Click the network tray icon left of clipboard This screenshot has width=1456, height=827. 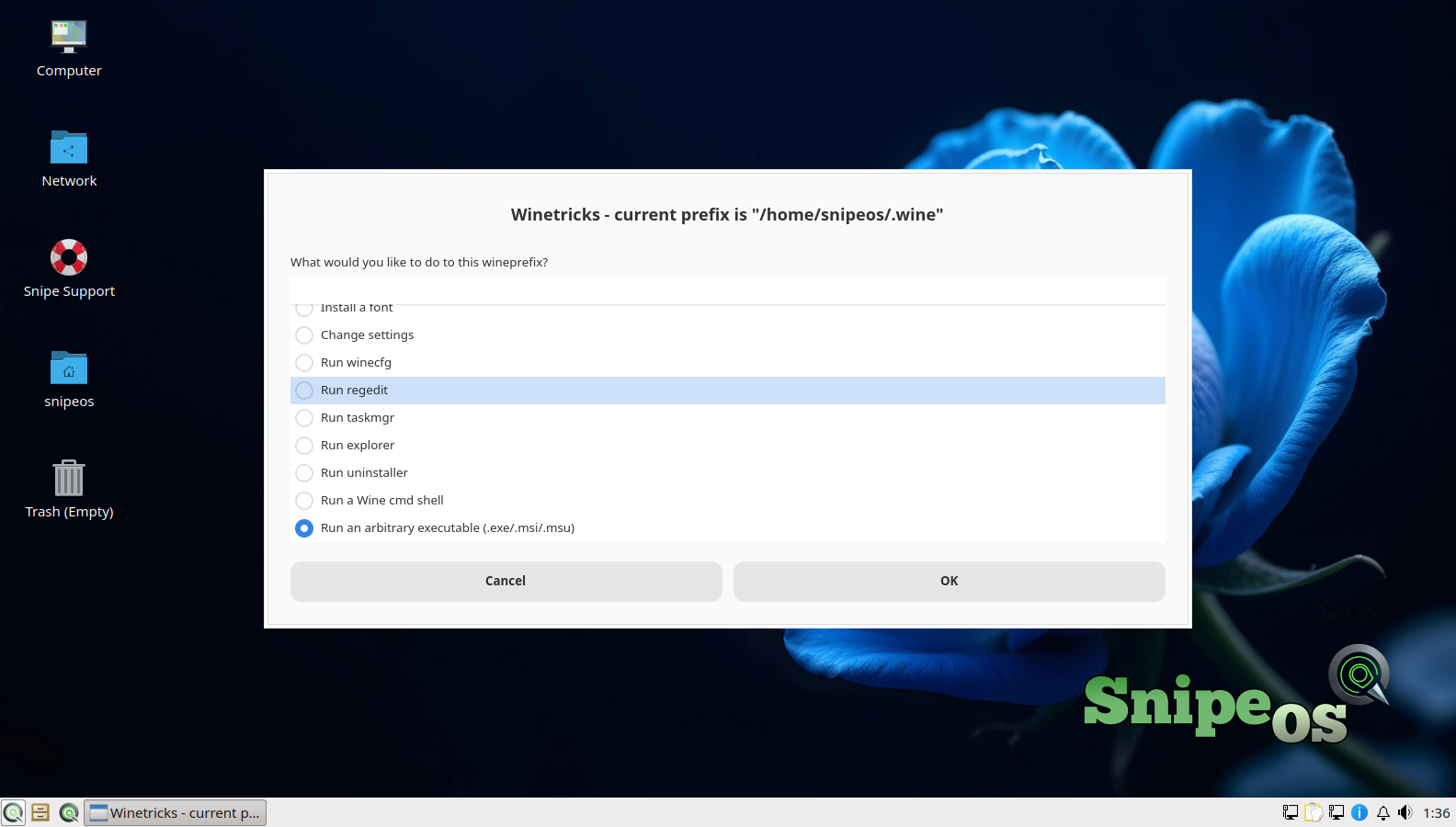[1291, 812]
